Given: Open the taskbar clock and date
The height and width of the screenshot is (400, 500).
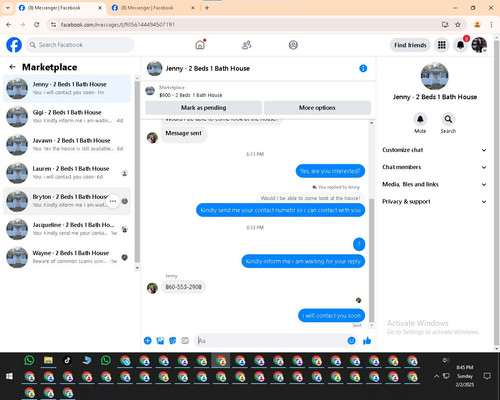Looking at the screenshot, I should 465,376.
